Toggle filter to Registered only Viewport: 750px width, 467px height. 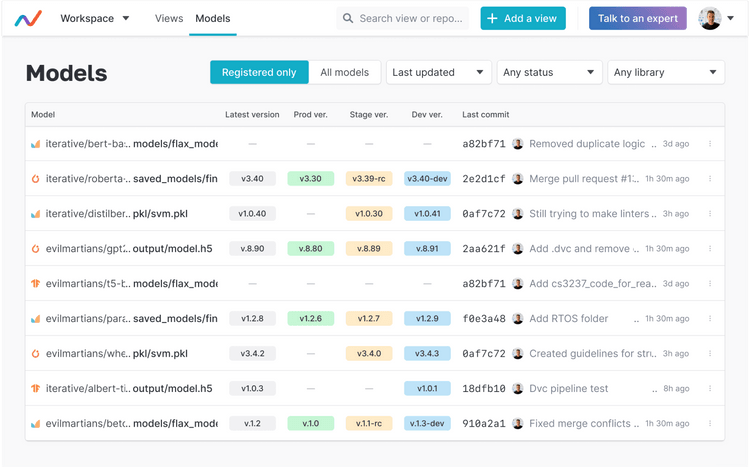[259, 72]
